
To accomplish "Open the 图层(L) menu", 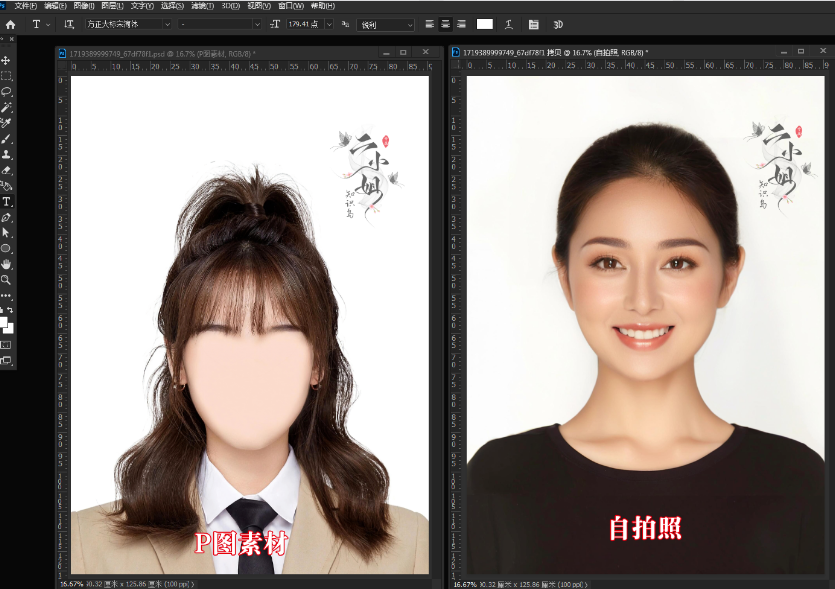I will [x=112, y=6].
